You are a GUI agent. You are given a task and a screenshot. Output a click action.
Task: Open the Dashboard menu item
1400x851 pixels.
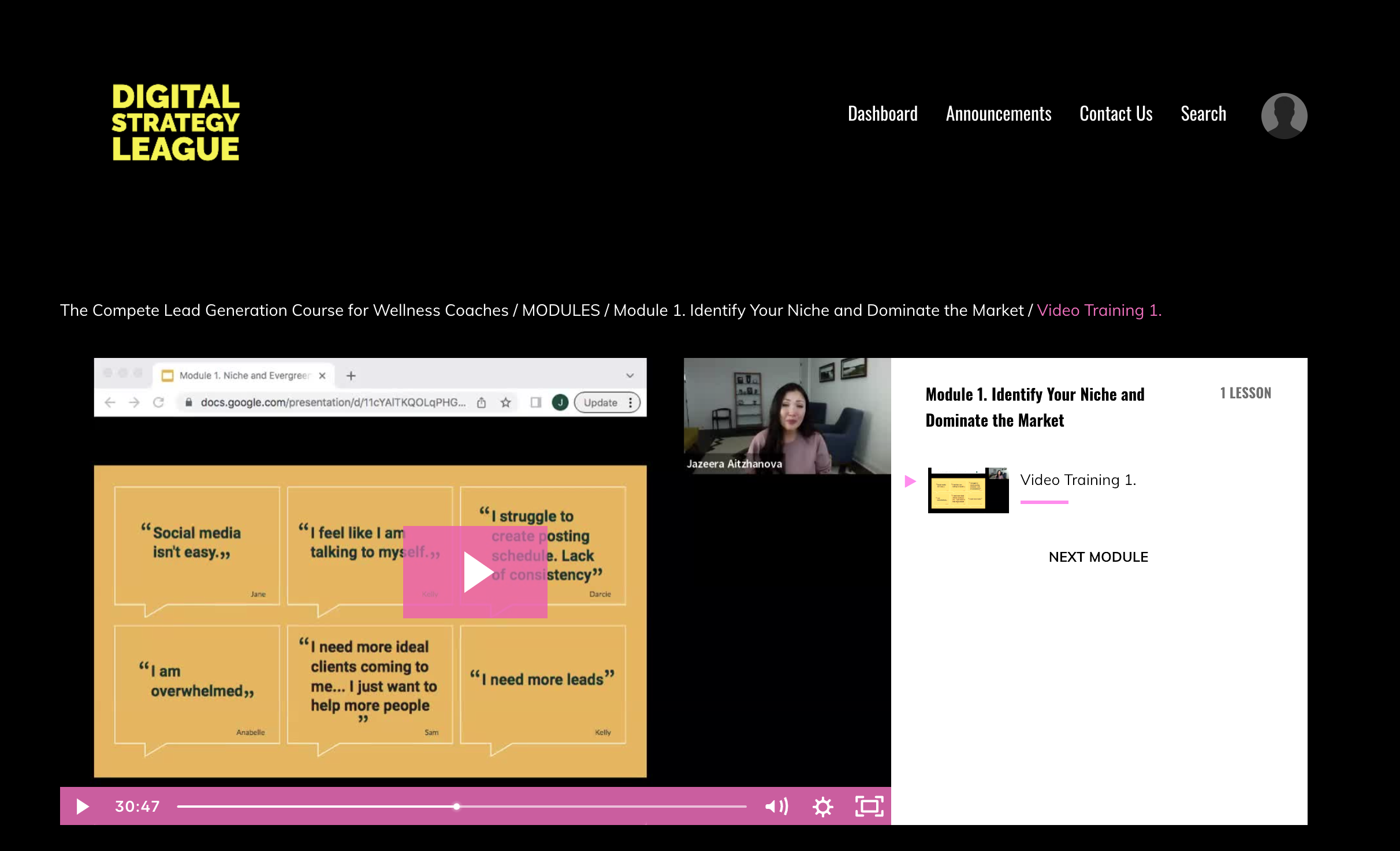pyautogui.click(x=882, y=114)
